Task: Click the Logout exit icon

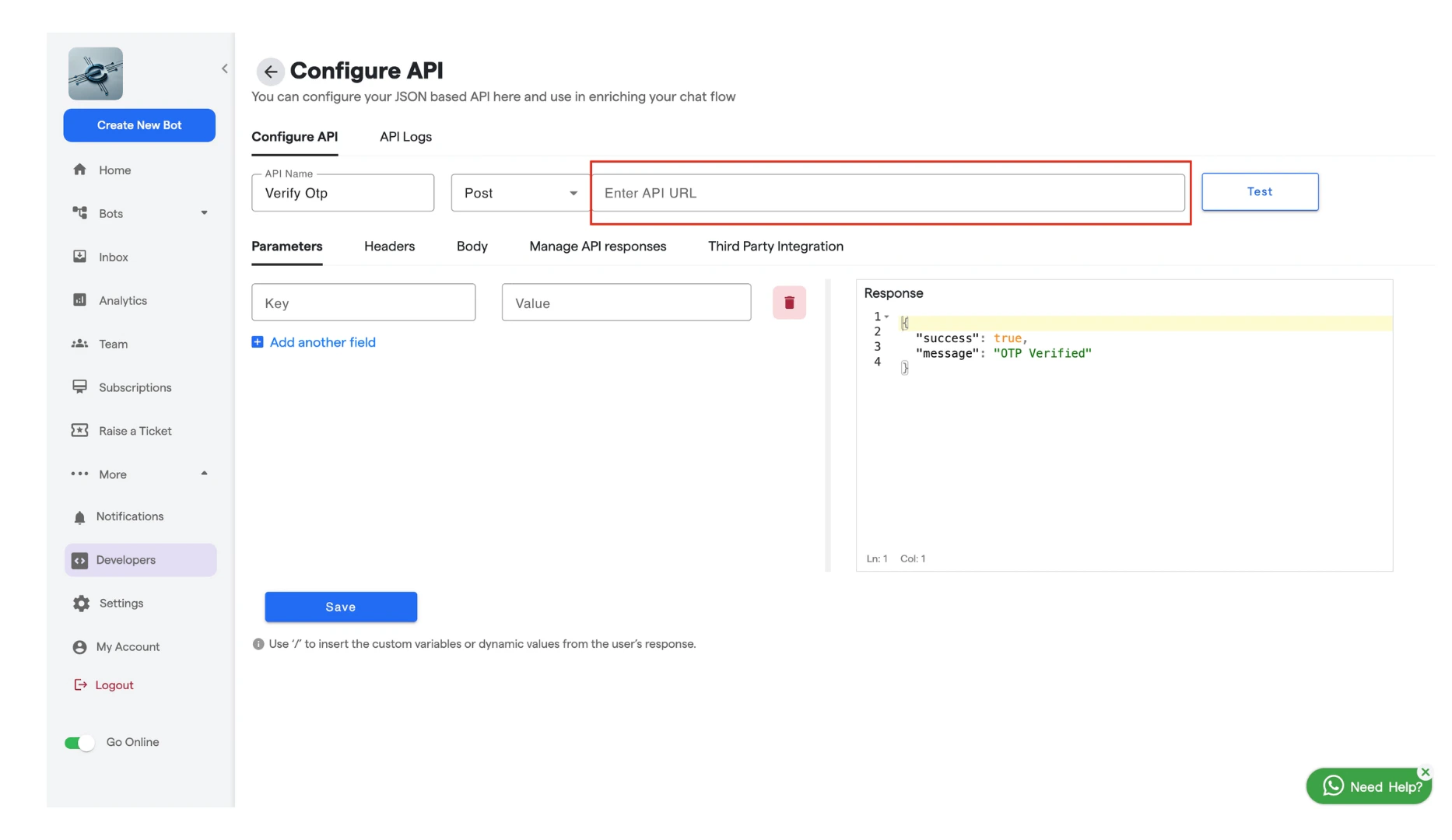Action: coord(80,684)
